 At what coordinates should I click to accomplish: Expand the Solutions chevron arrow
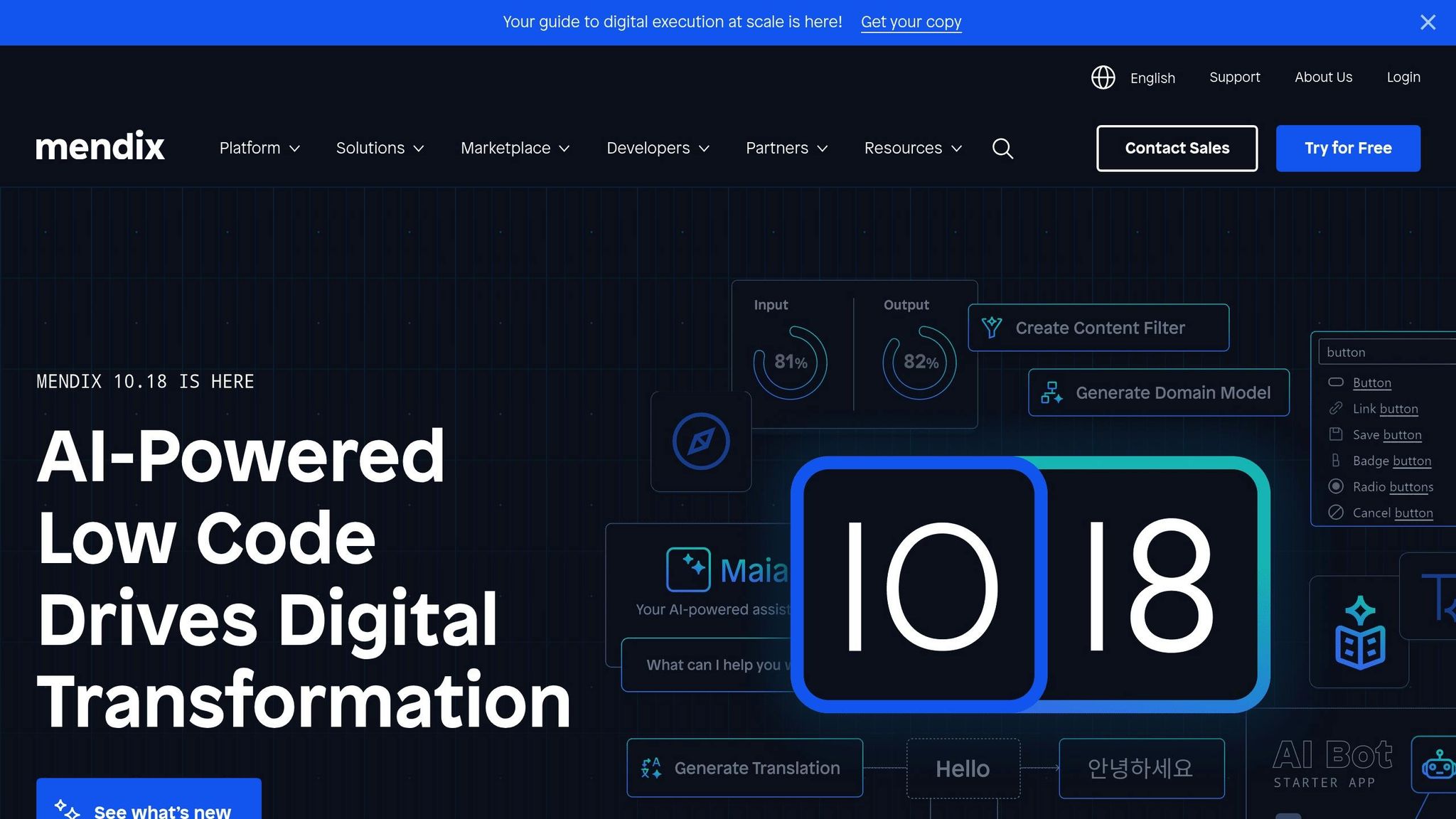coord(419,149)
